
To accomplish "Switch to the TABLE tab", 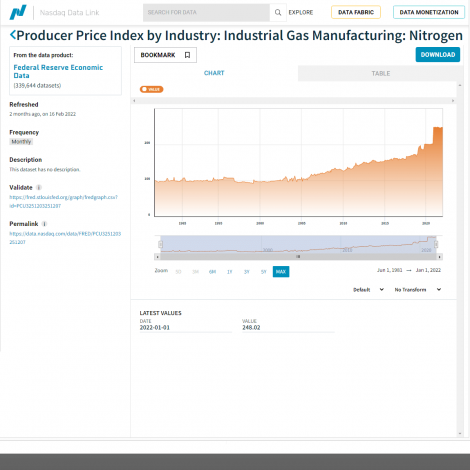I will click(381, 73).
